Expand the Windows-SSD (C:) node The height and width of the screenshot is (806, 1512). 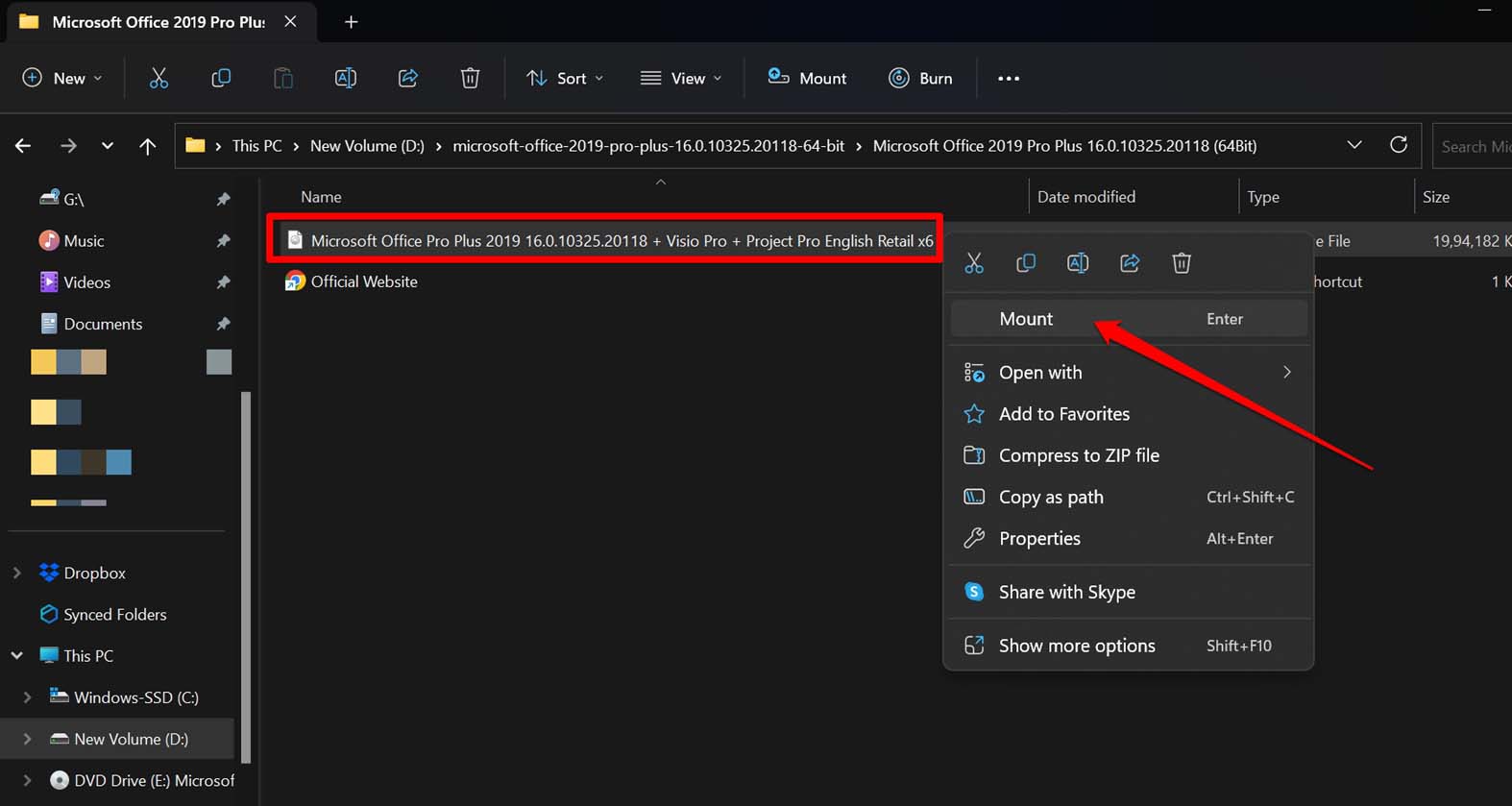click(27, 697)
